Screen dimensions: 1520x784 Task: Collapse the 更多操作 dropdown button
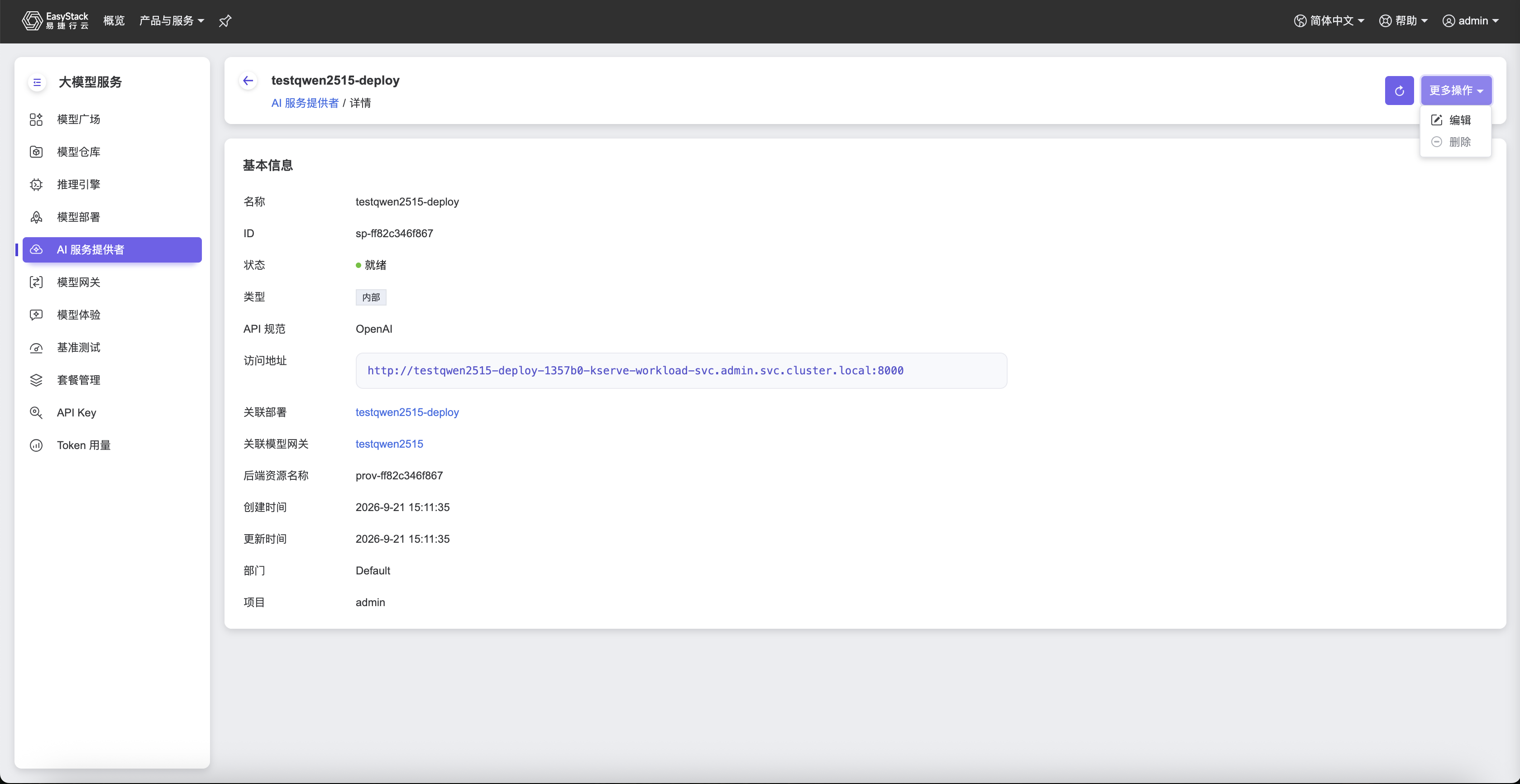(1456, 90)
